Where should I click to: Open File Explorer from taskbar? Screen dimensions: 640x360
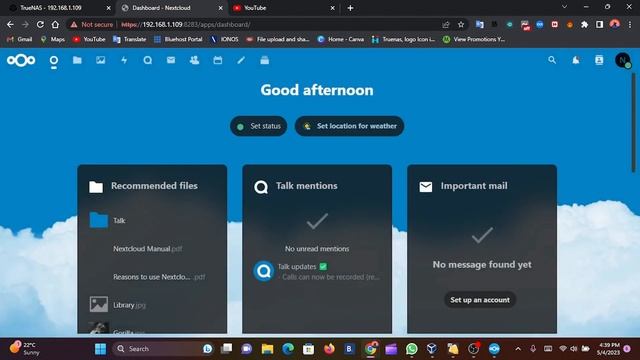[267, 349]
